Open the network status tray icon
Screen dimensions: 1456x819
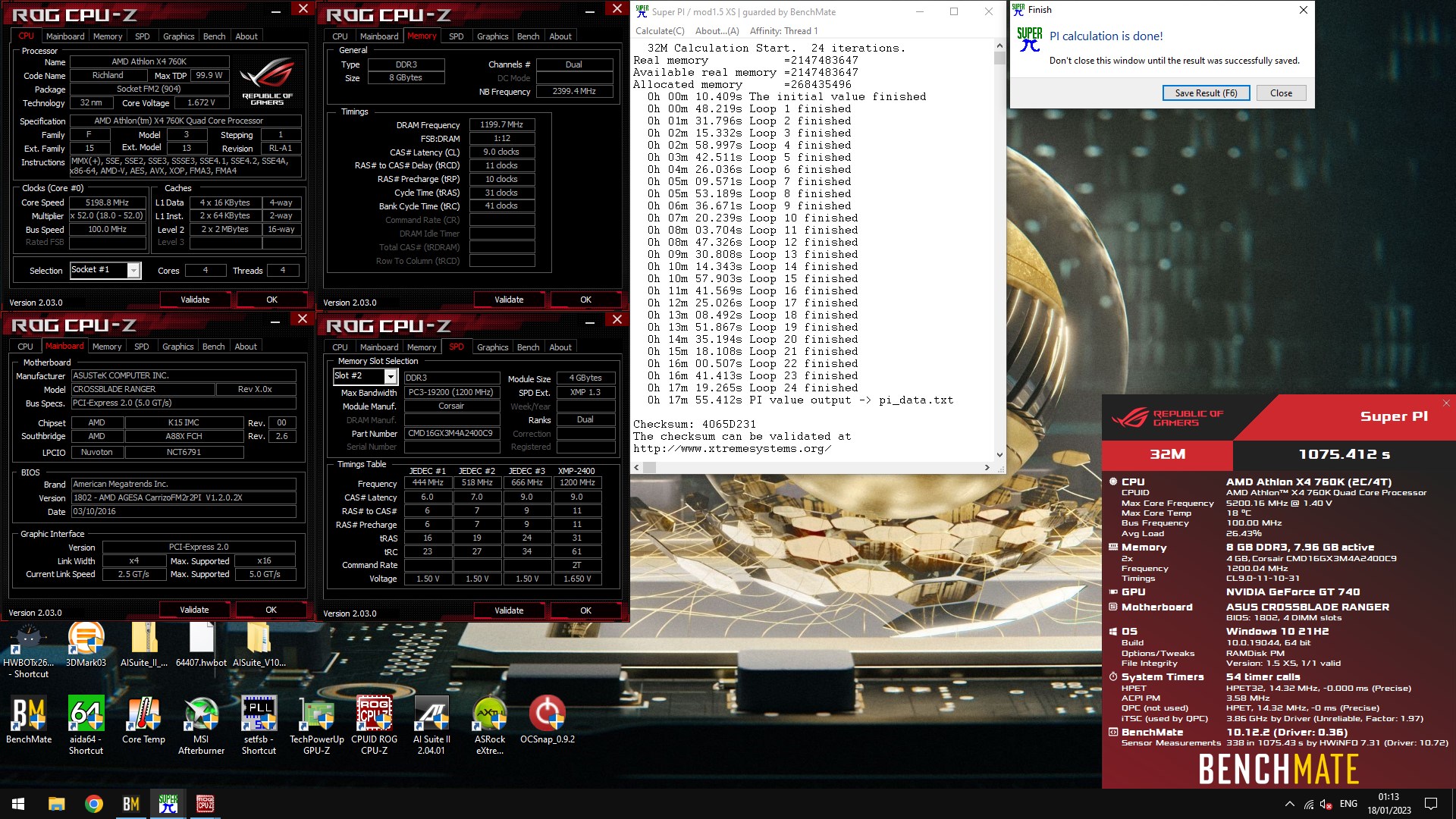(x=1309, y=804)
